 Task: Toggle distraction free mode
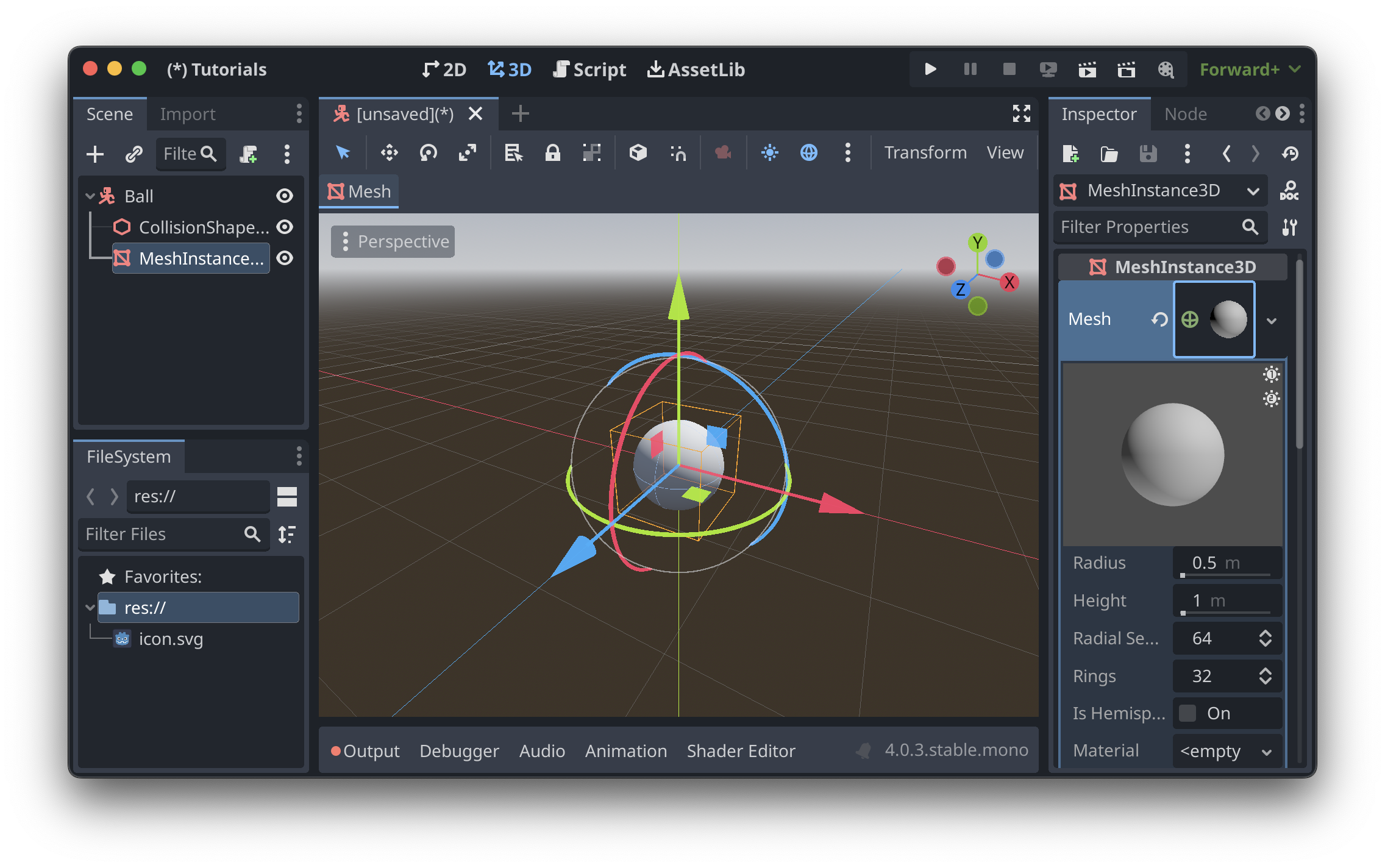(1022, 113)
